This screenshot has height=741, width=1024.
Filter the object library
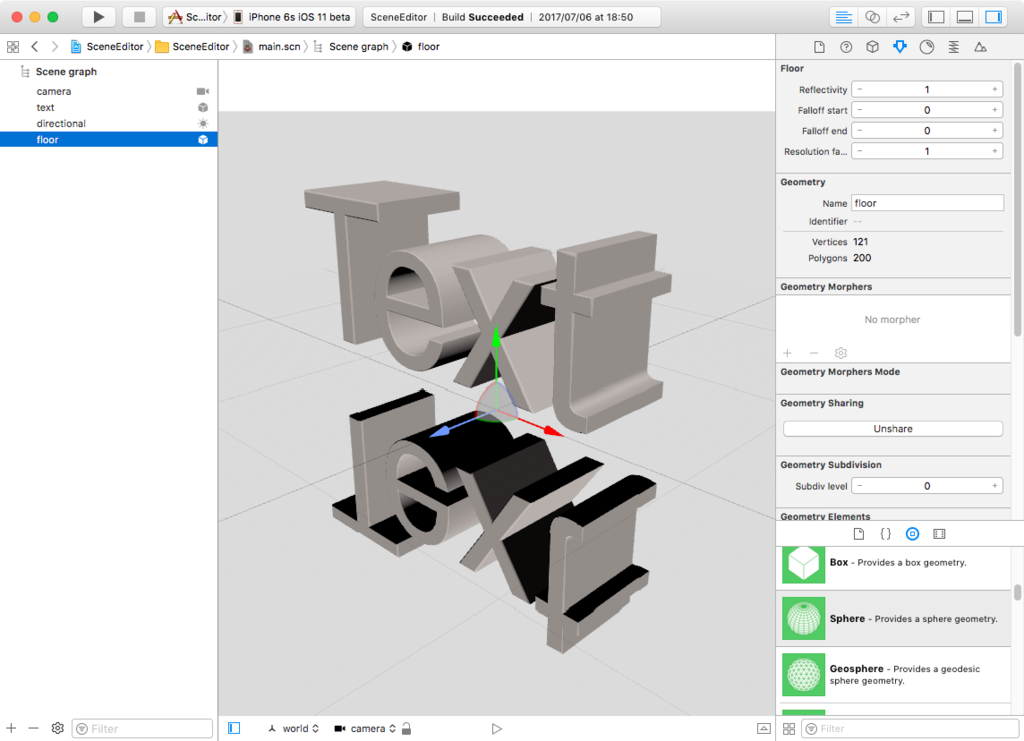[910, 729]
